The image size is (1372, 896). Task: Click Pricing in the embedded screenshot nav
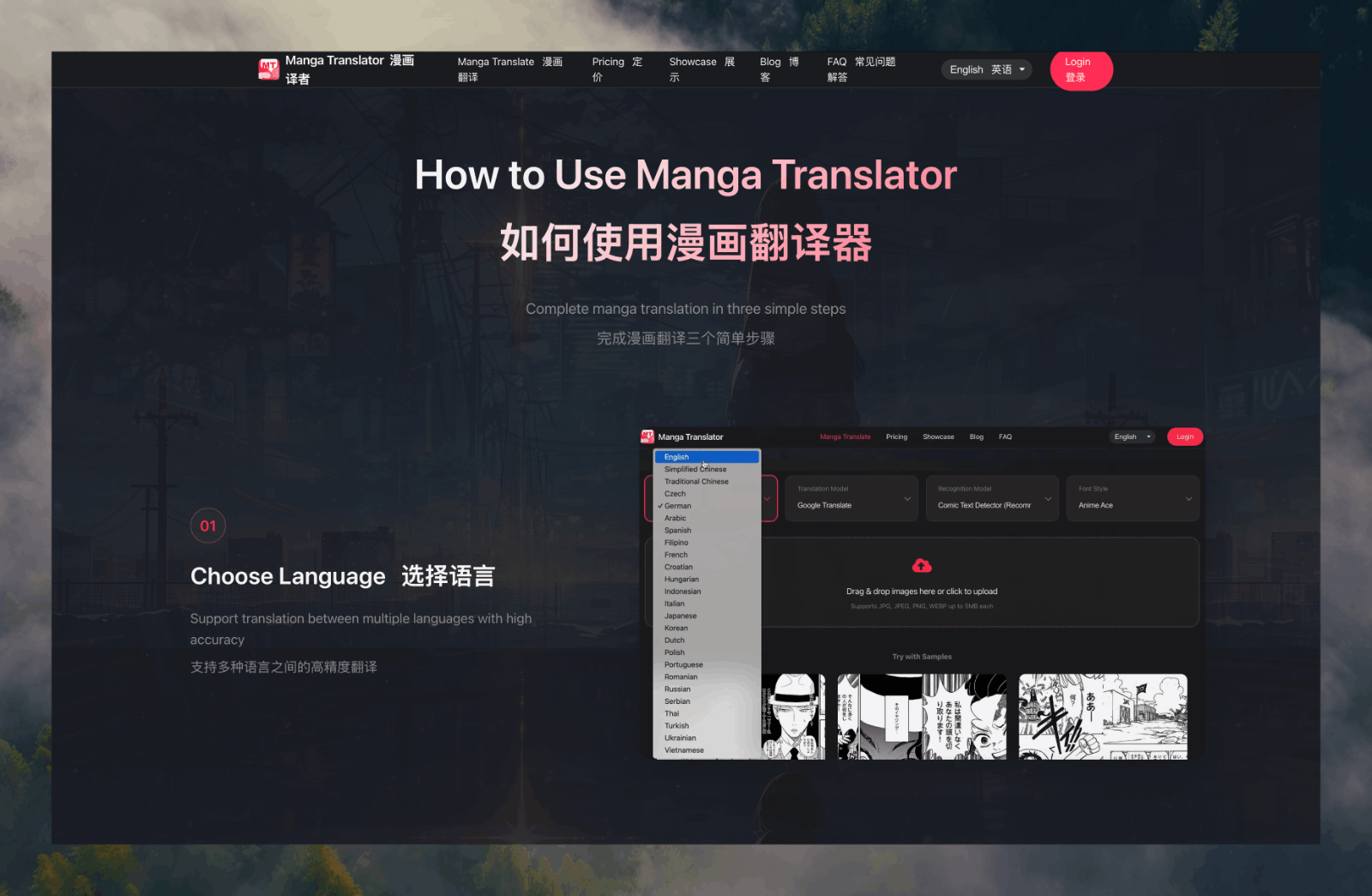click(897, 436)
